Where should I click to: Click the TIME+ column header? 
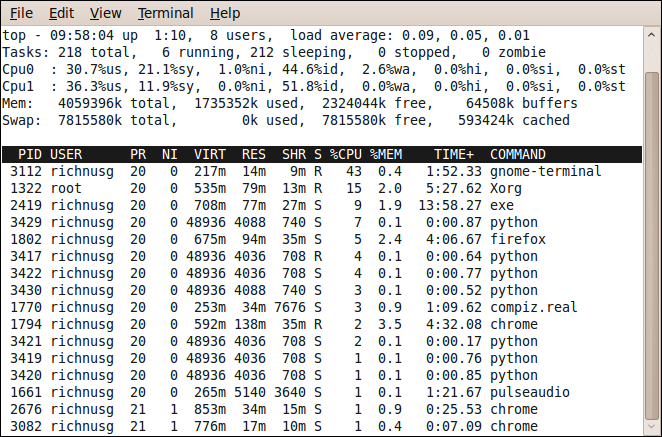click(x=454, y=155)
